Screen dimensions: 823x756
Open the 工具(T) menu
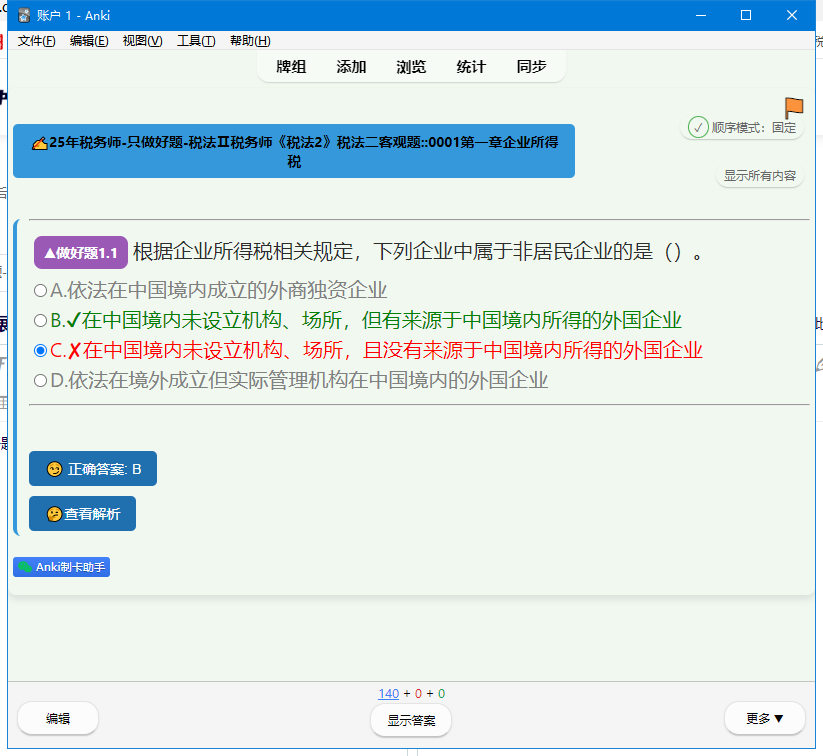[x=196, y=41]
